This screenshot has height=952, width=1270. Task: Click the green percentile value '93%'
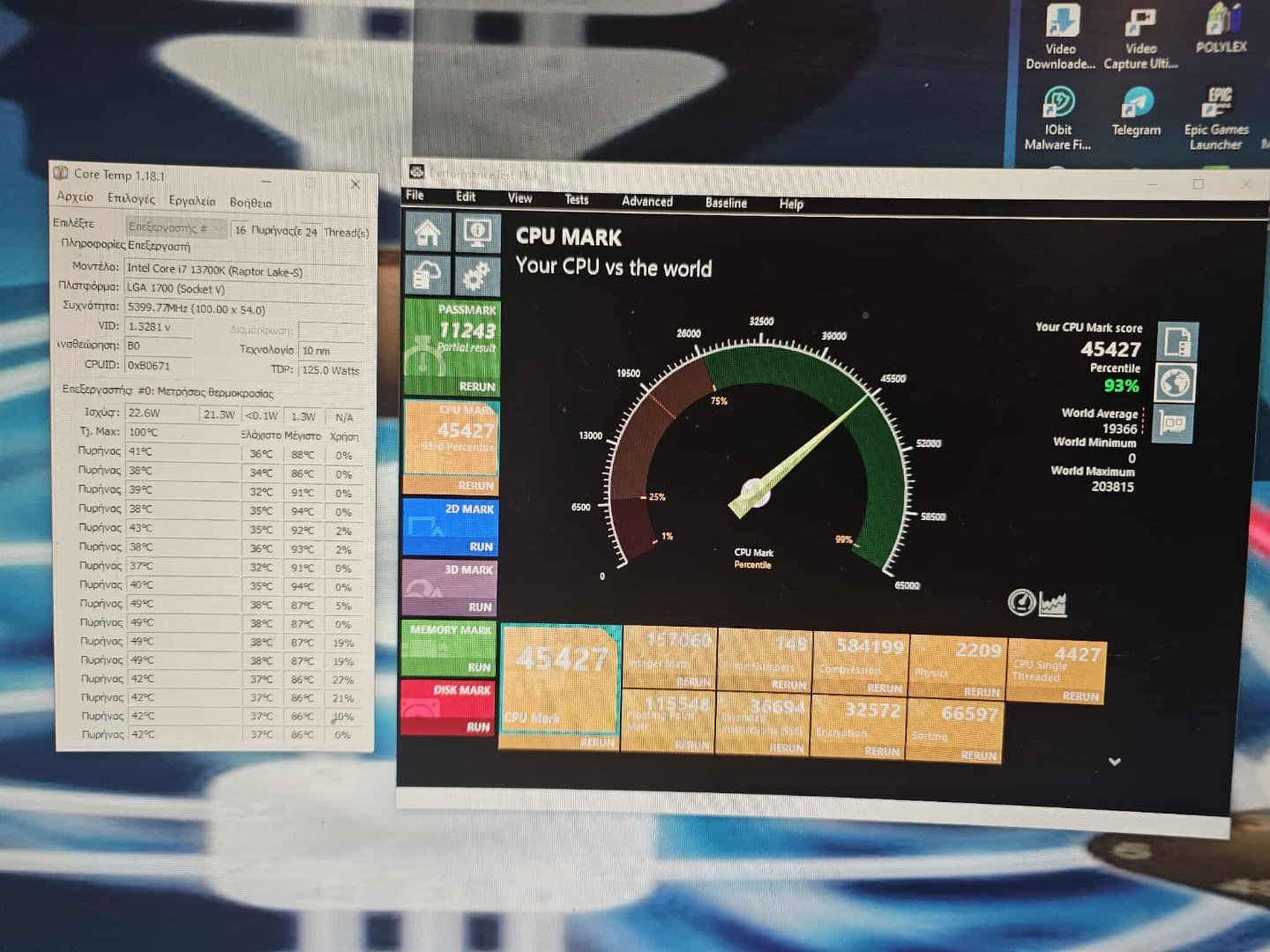click(x=1121, y=385)
